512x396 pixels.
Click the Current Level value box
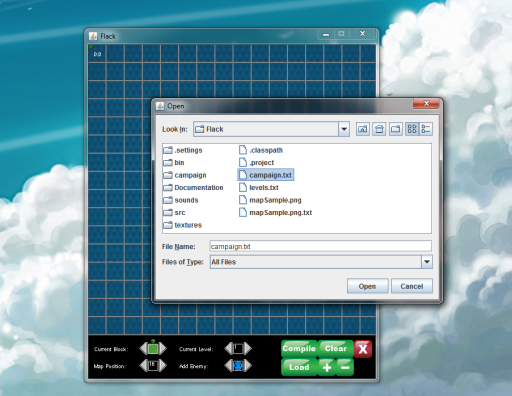(238, 349)
